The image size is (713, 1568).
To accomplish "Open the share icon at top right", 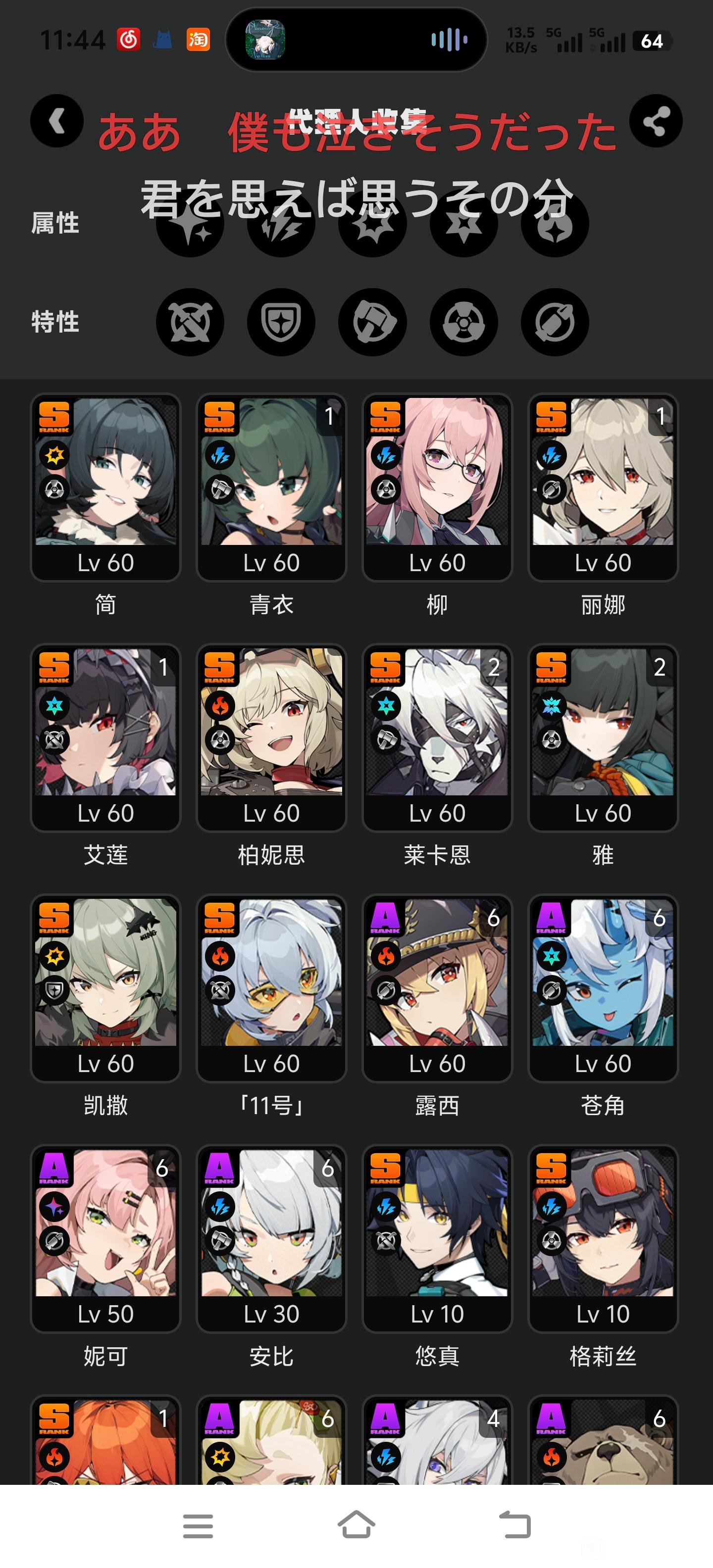I will (x=656, y=121).
